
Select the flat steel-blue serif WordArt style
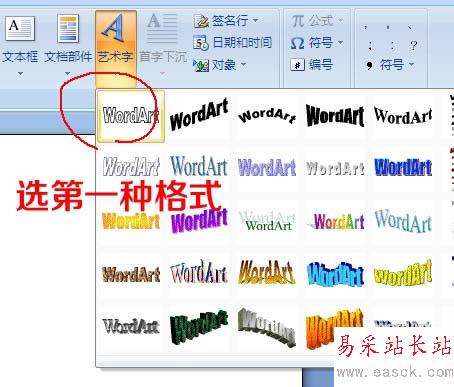tap(199, 166)
